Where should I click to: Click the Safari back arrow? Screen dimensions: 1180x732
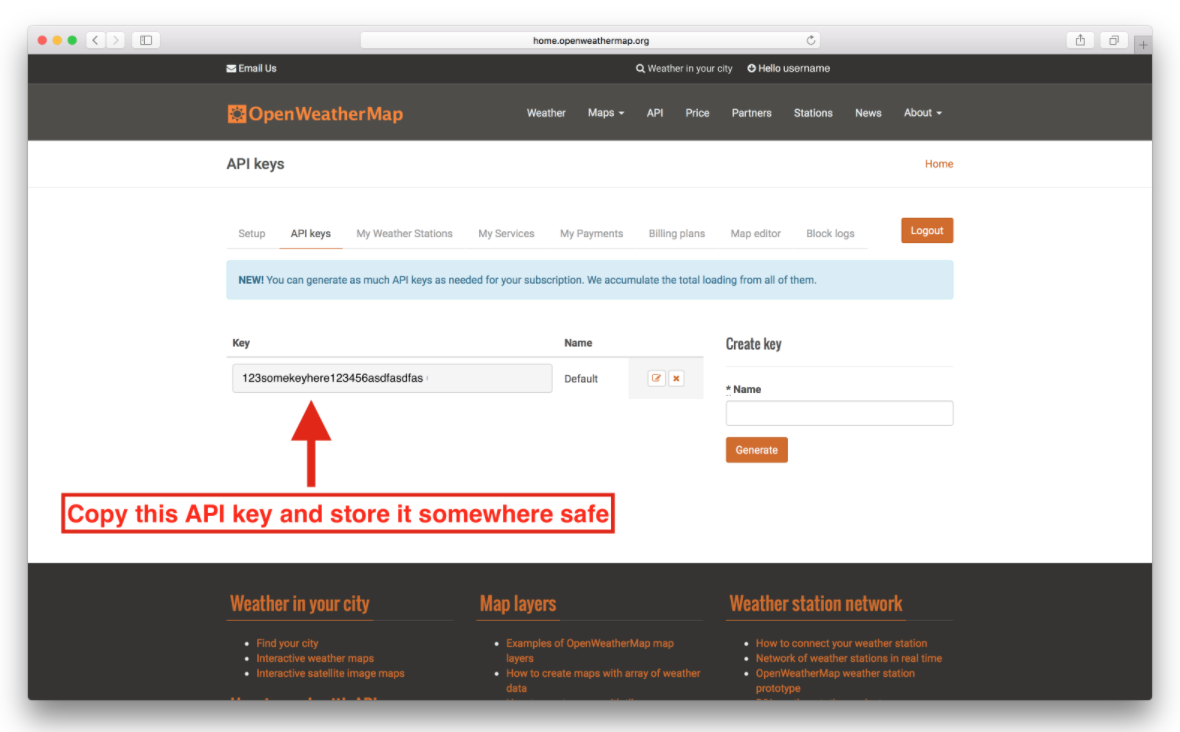[96, 40]
